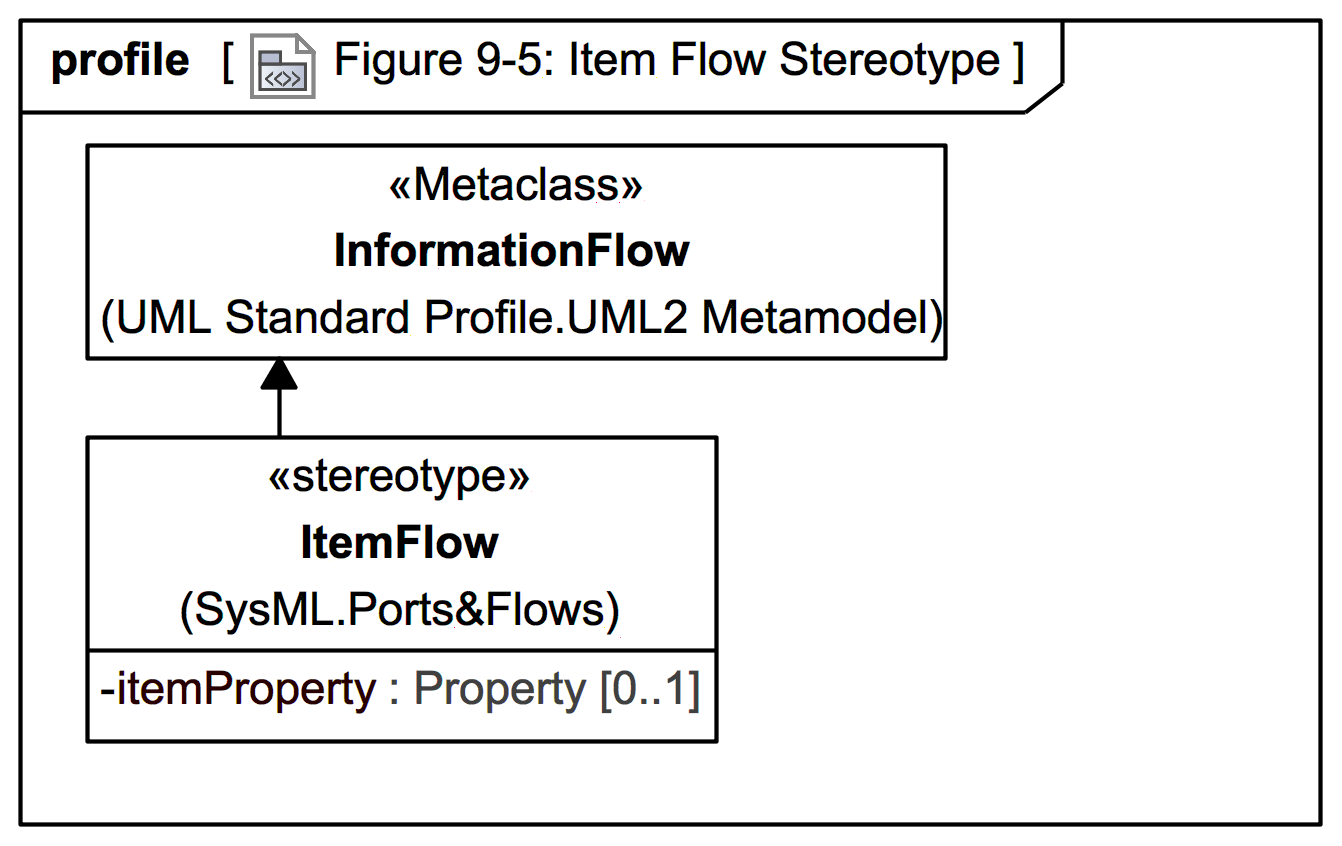This screenshot has height=846, width=1342.
Task: Click the "Figure 9-5: Item Flow Stereotype" title
Action: tap(666, 60)
